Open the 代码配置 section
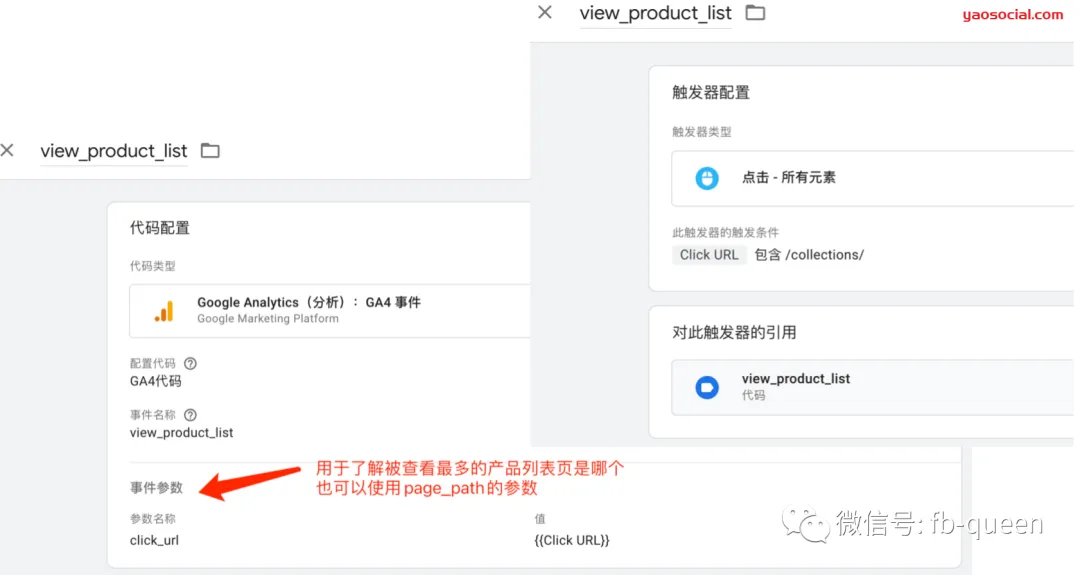 coord(160,228)
